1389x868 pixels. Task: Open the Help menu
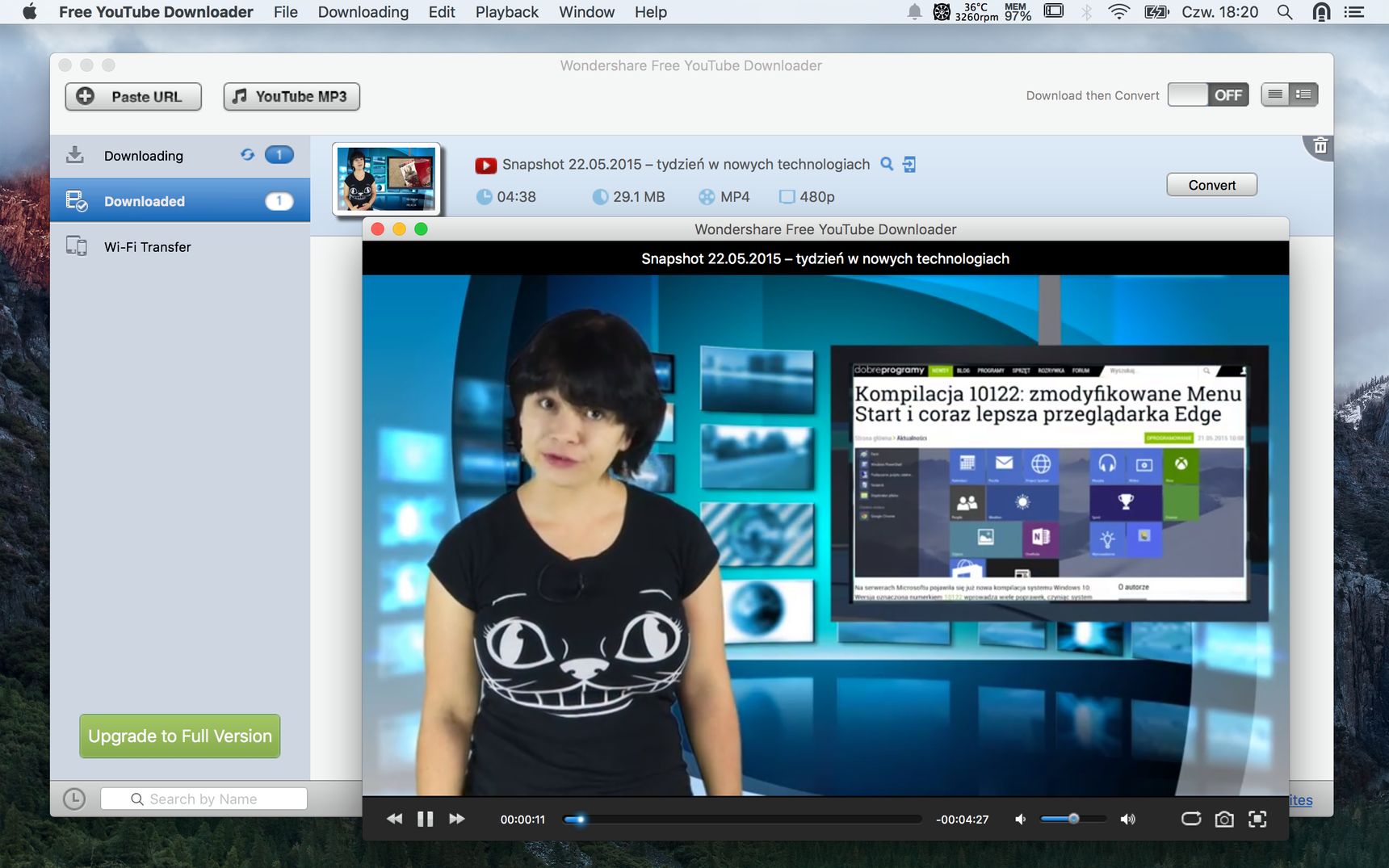pyautogui.click(x=650, y=12)
